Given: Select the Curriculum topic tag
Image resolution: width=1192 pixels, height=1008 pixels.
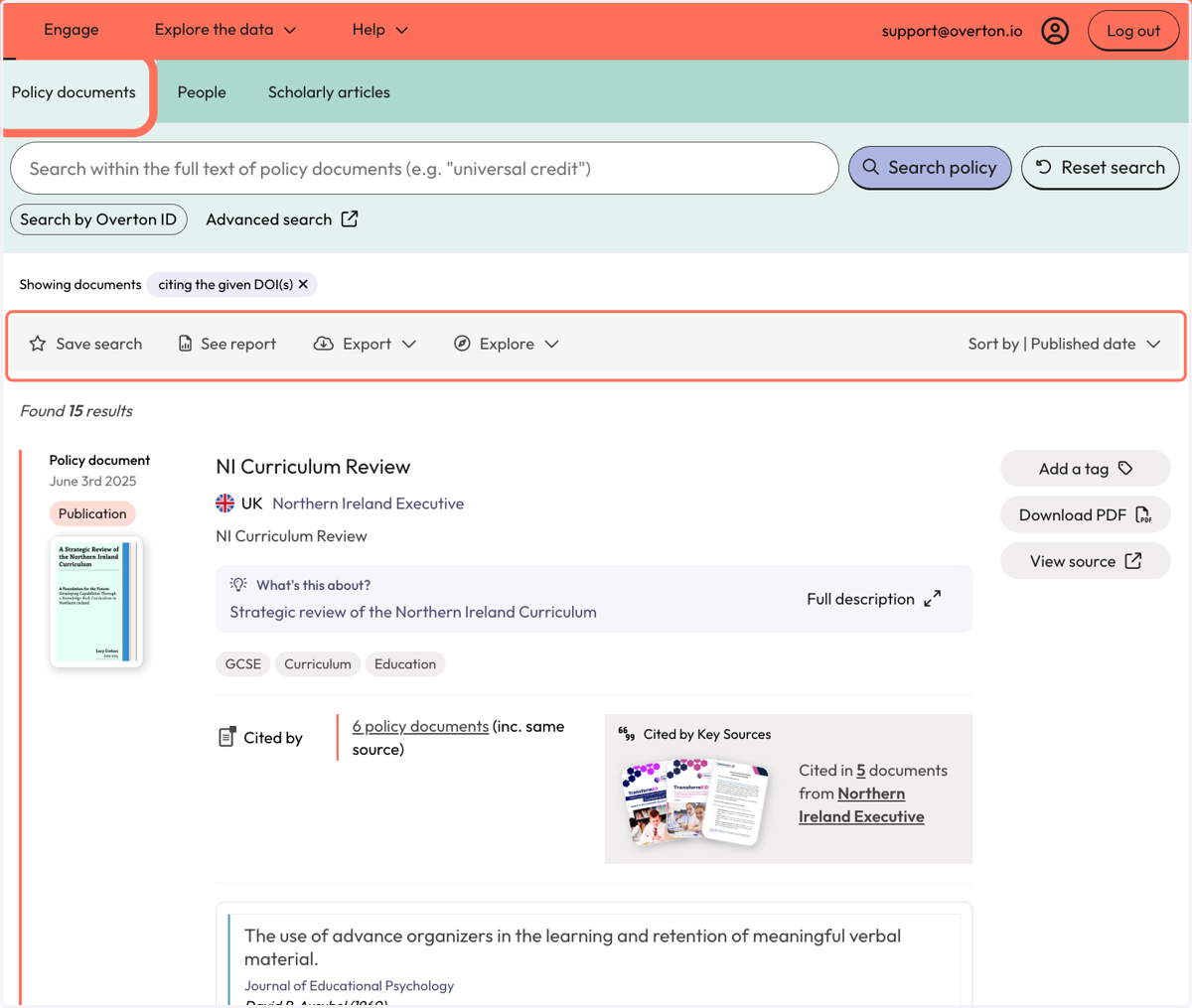Looking at the screenshot, I should [318, 664].
